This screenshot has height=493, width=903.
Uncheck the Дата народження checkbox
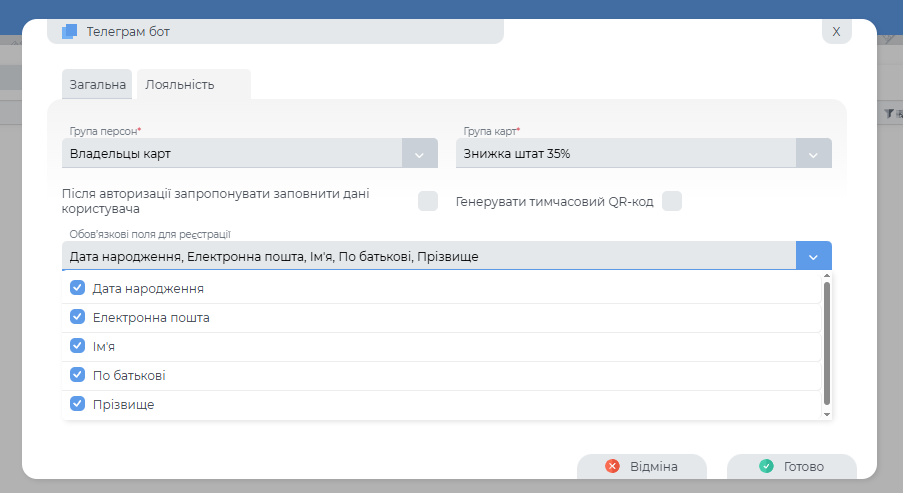click(x=77, y=288)
